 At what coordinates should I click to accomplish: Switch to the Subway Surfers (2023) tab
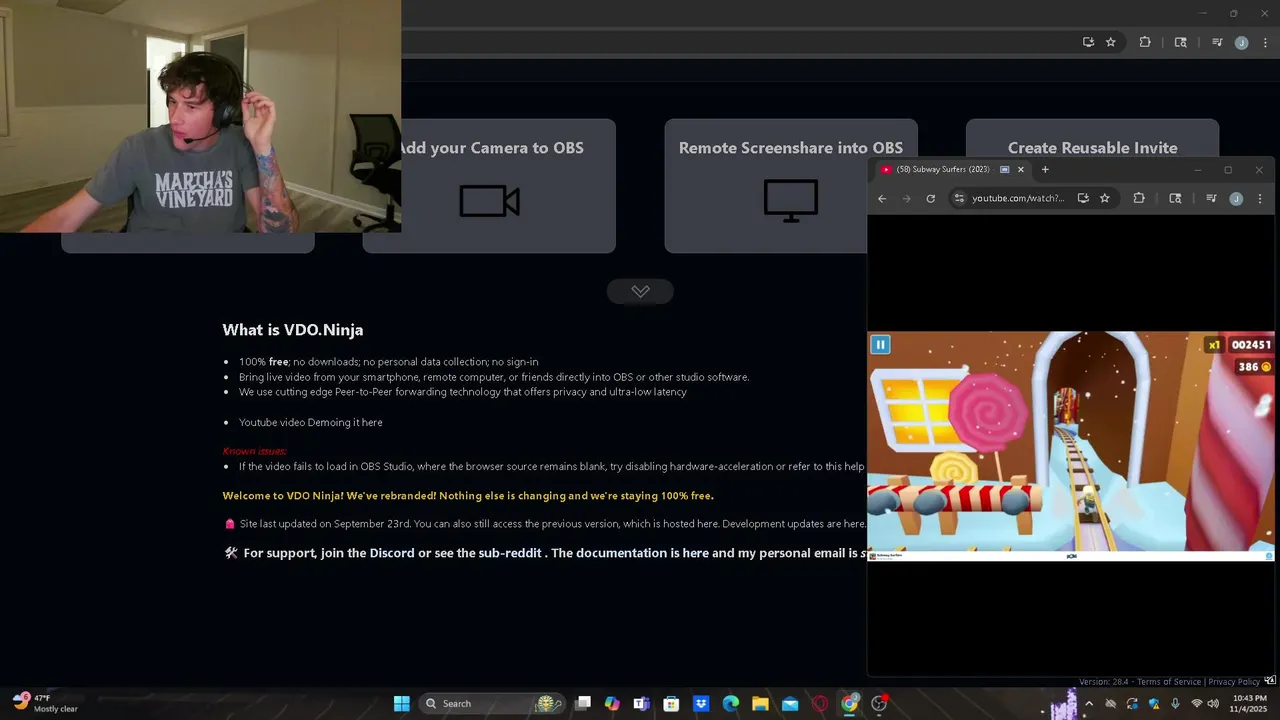944,170
